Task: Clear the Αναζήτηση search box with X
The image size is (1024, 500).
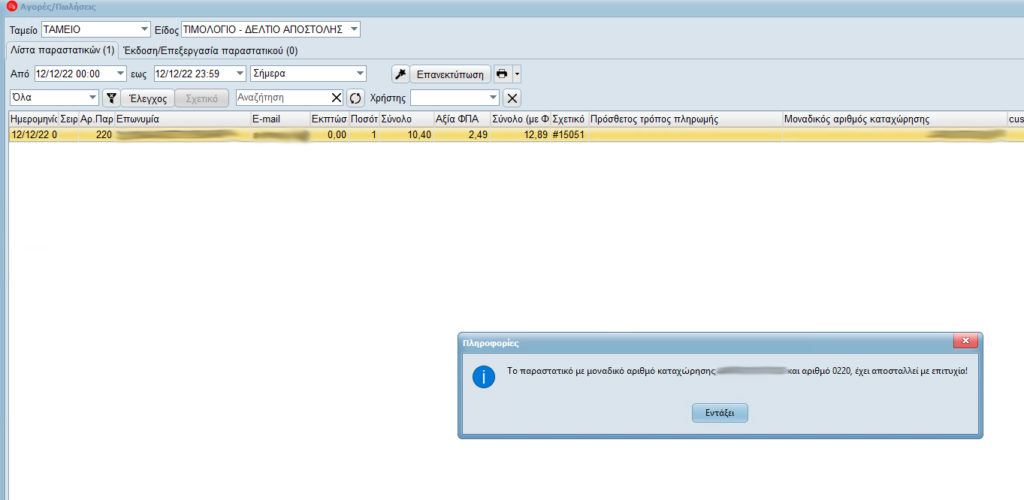Action: [x=336, y=98]
